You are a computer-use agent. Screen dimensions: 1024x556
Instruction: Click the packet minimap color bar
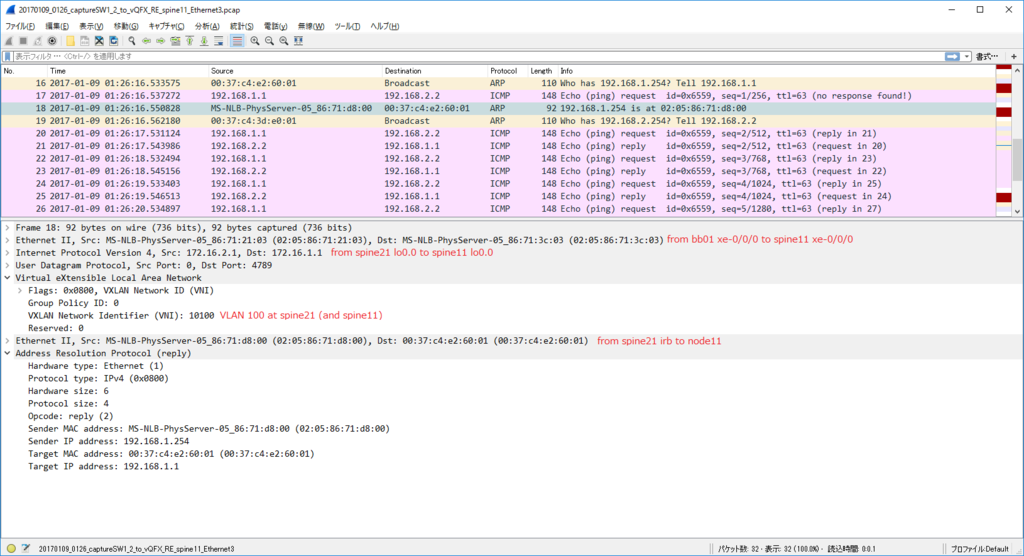click(x=1004, y=141)
